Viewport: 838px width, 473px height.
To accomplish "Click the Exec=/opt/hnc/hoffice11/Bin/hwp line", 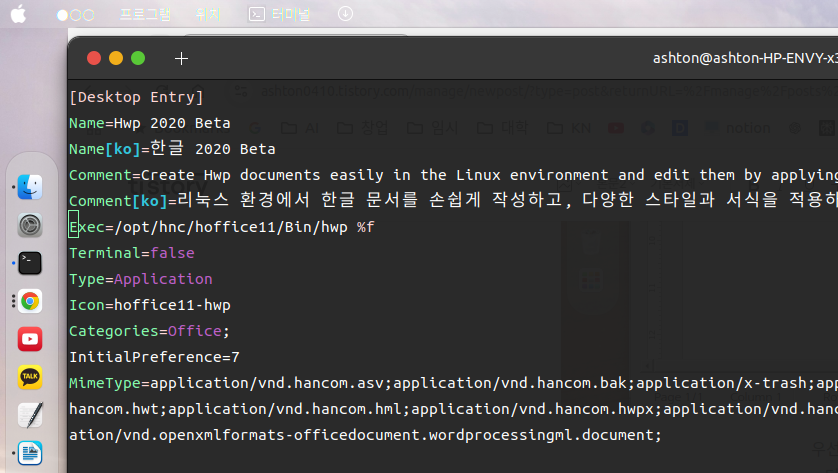I will click(222, 227).
